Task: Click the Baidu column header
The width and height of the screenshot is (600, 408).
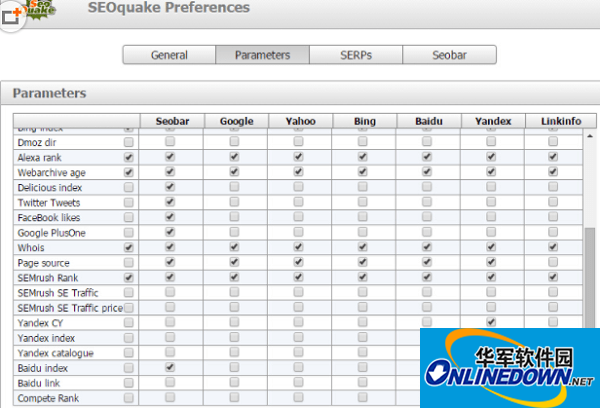Action: [x=429, y=121]
